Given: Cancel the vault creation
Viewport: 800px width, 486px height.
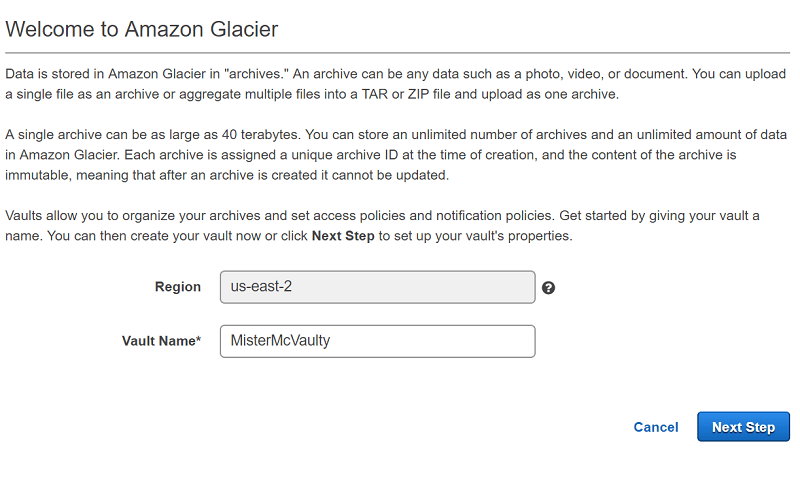Looking at the screenshot, I should 656,427.
